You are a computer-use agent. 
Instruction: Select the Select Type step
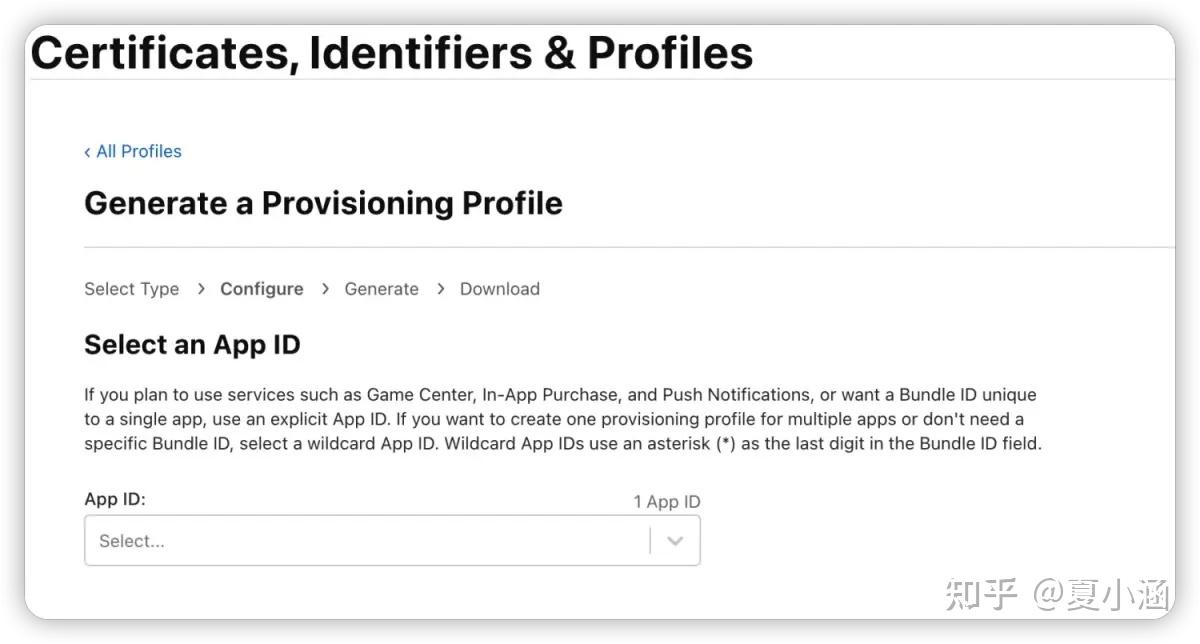pyautogui.click(x=131, y=289)
